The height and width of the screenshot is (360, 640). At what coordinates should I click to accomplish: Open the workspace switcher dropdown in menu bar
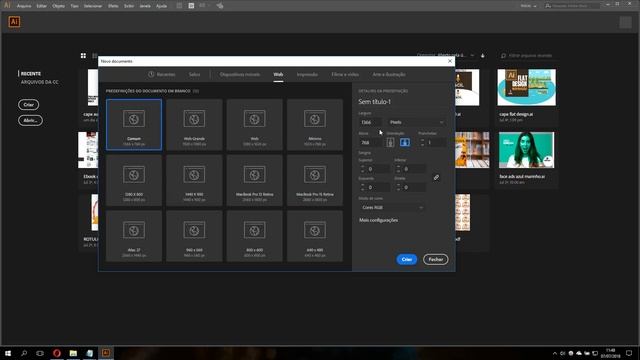(529, 6)
